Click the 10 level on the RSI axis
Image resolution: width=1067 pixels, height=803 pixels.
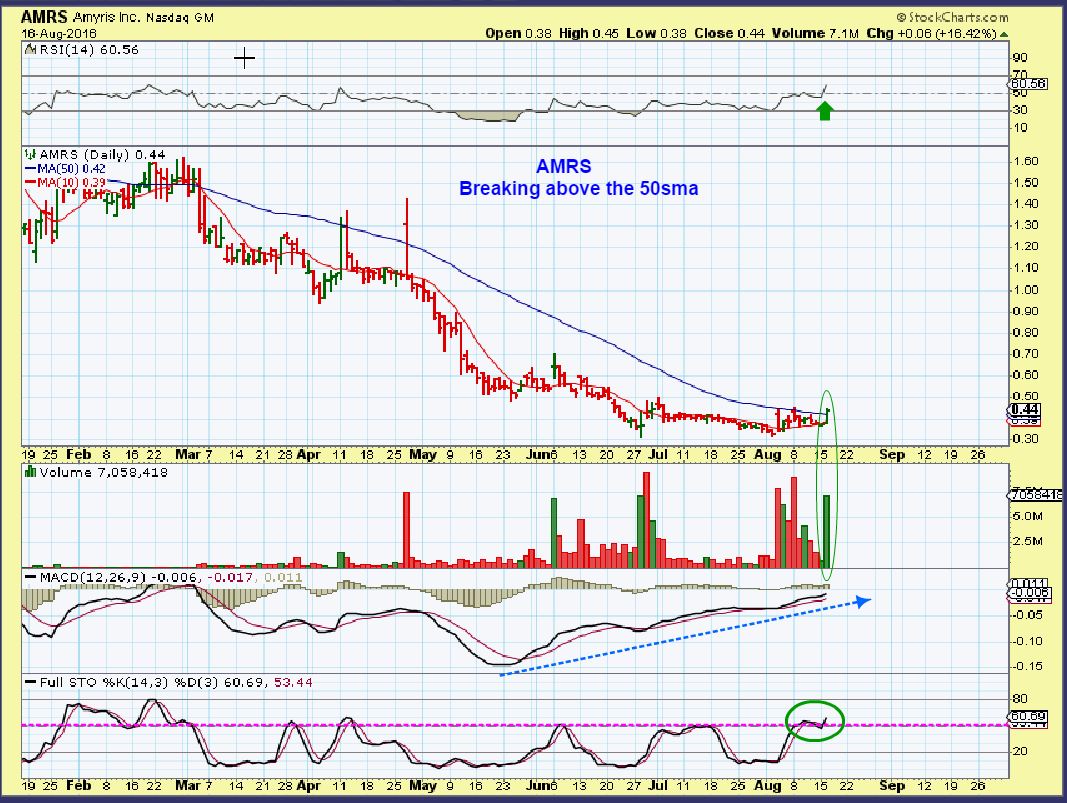pos(1020,128)
